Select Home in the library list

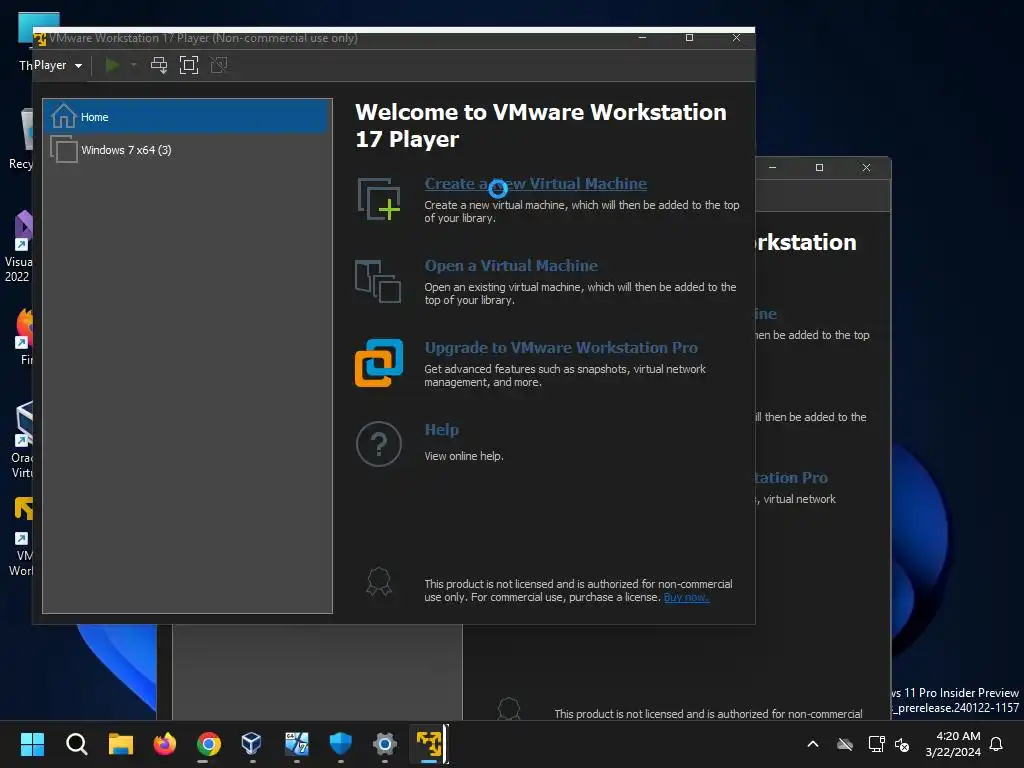point(186,117)
